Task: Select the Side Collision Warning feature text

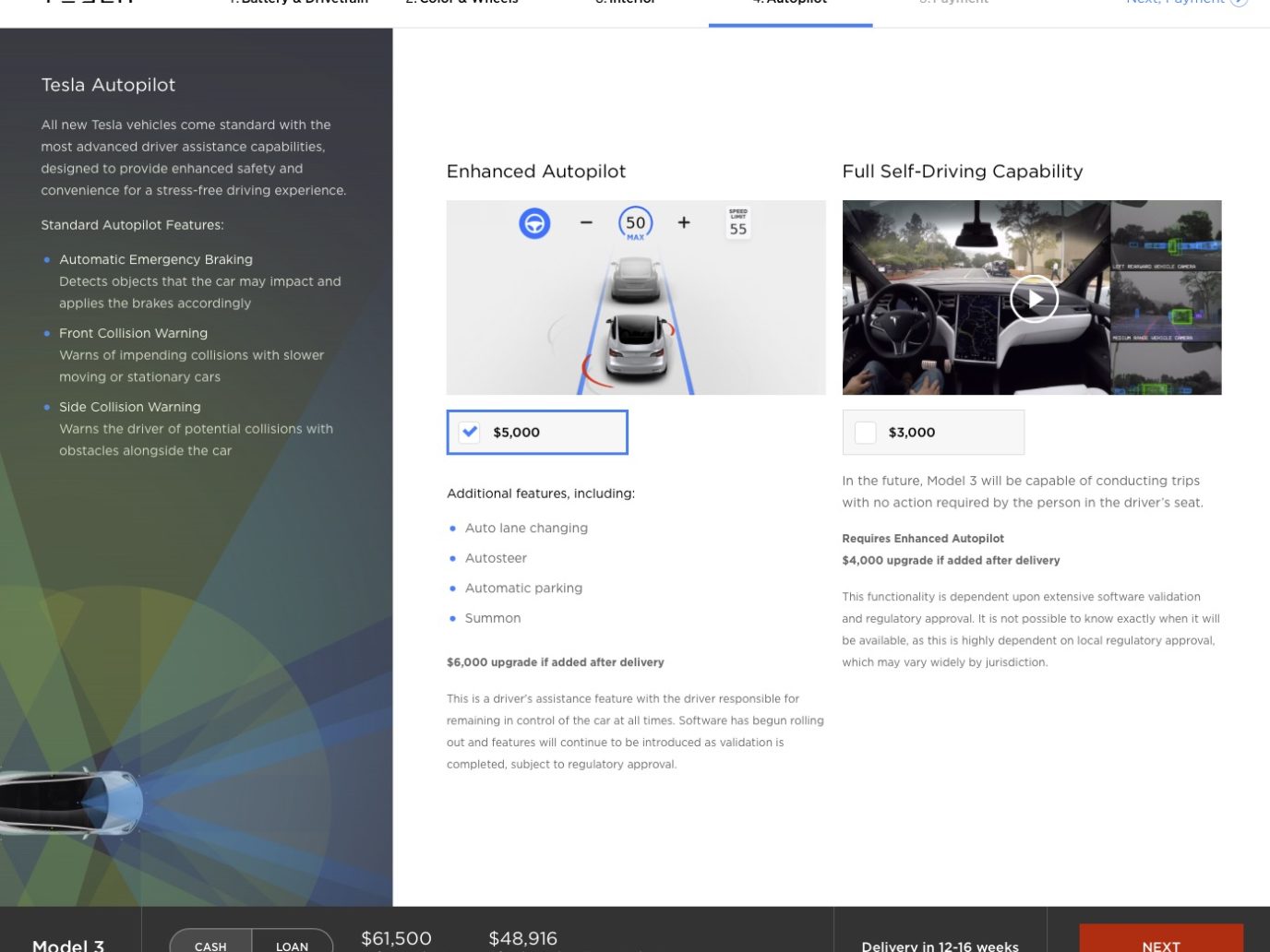Action: [x=130, y=407]
